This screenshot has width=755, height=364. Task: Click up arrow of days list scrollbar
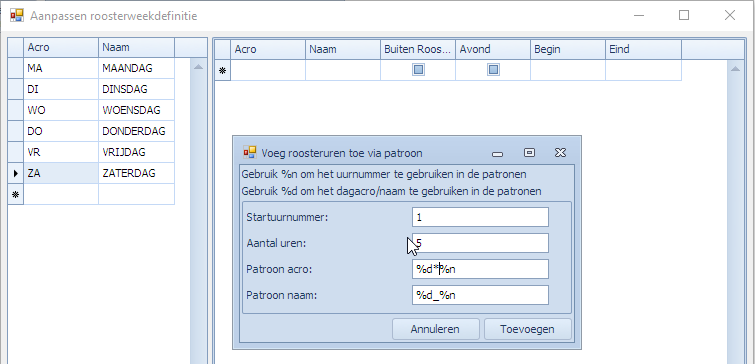coord(198,67)
